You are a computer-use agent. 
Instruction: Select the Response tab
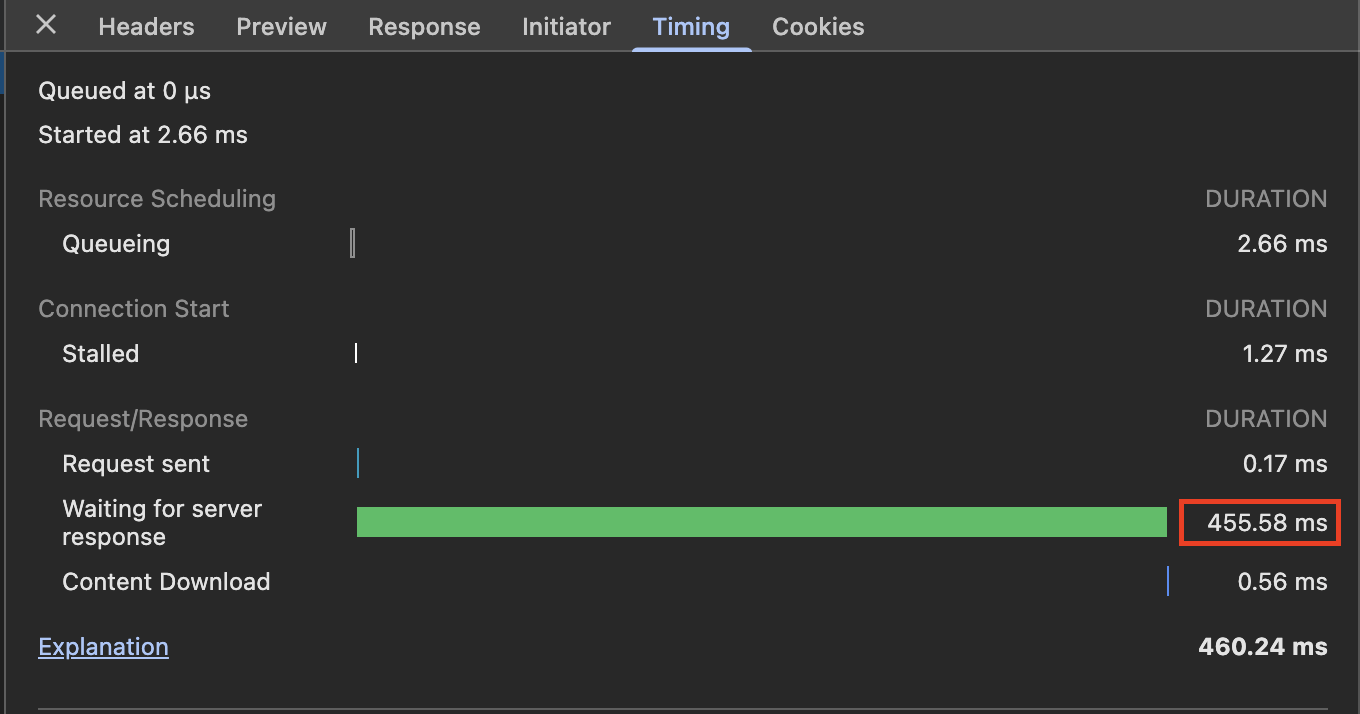point(424,27)
